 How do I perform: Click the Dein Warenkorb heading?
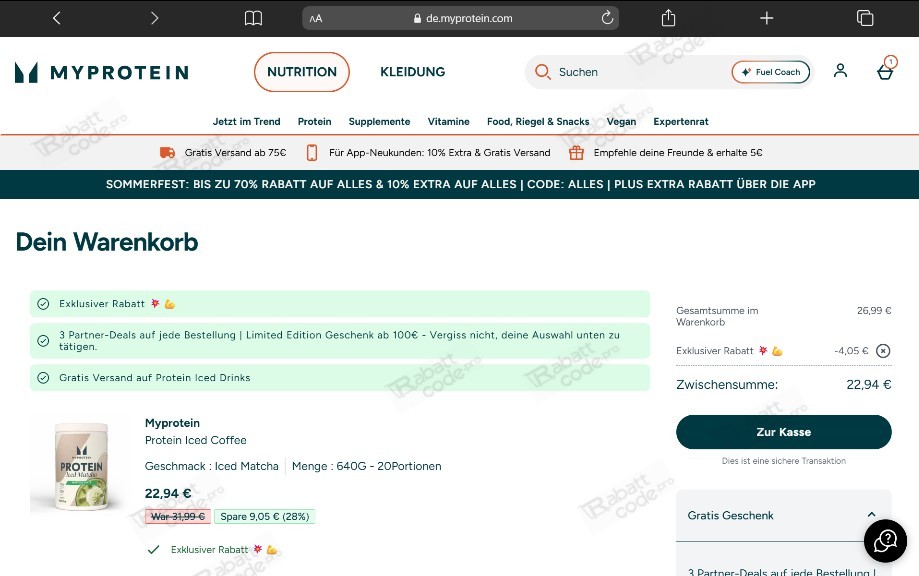pyautogui.click(x=107, y=242)
